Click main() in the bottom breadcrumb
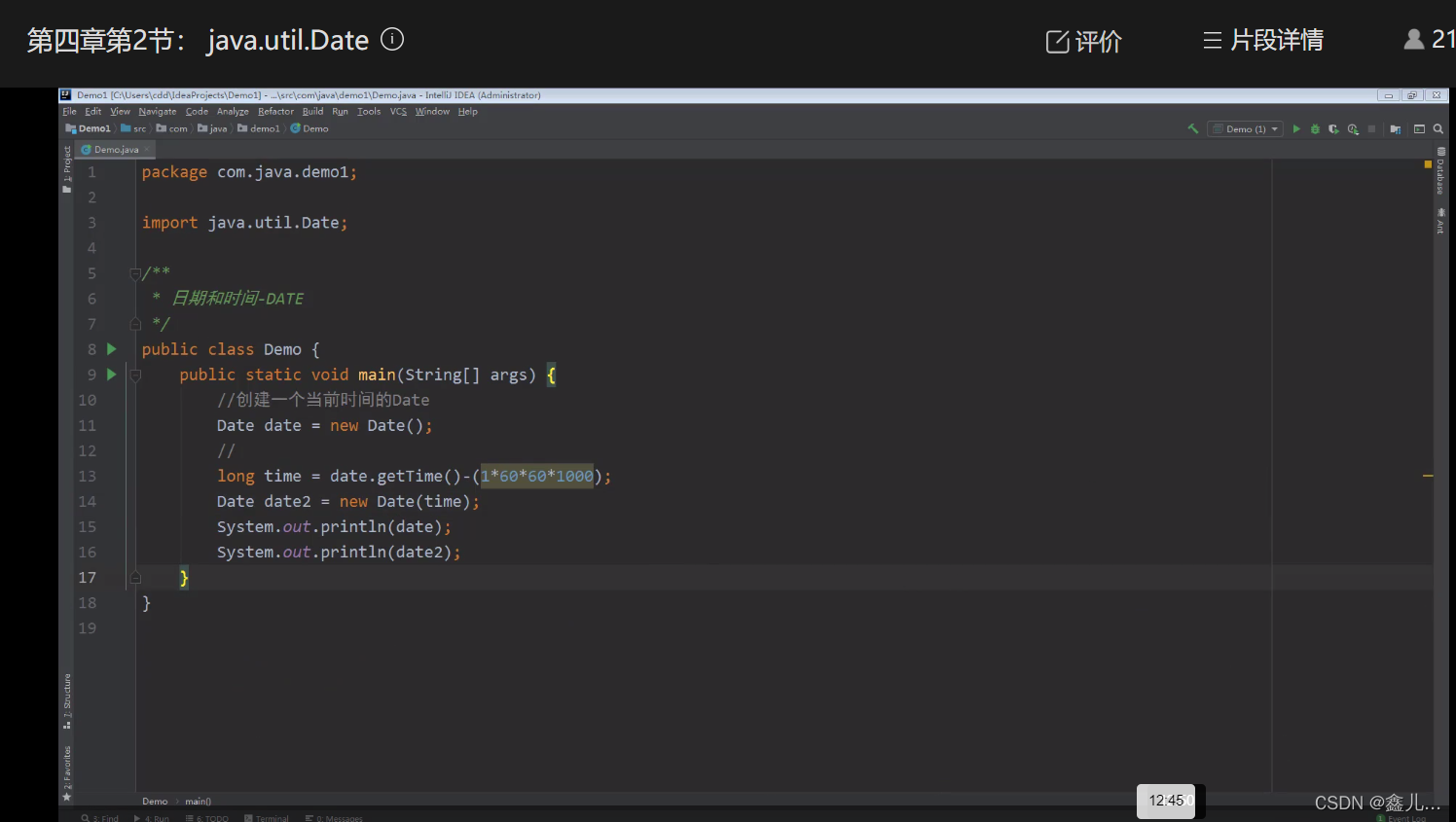 [x=198, y=802]
